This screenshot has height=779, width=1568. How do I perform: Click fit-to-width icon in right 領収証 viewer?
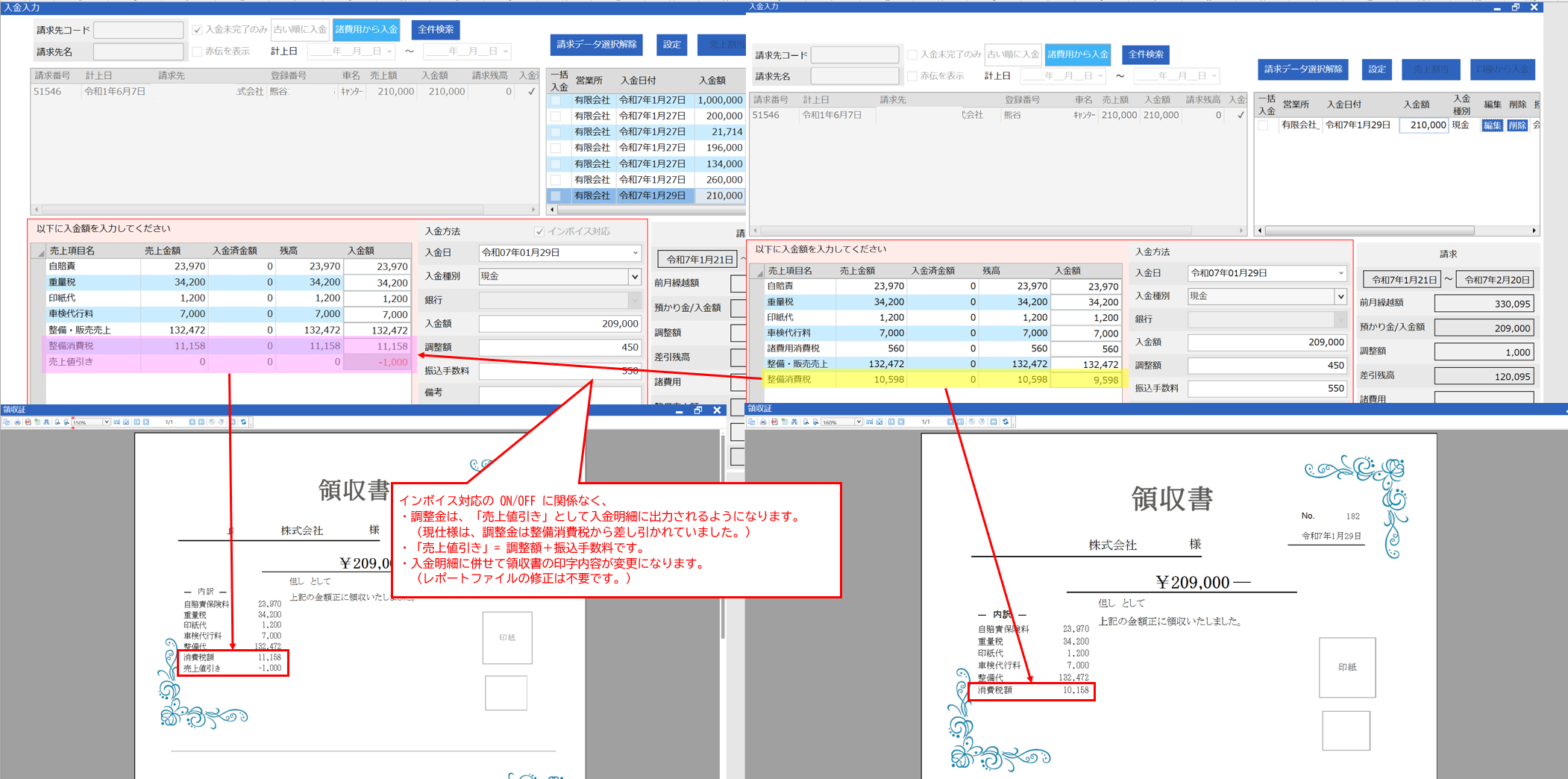[x=870, y=422]
